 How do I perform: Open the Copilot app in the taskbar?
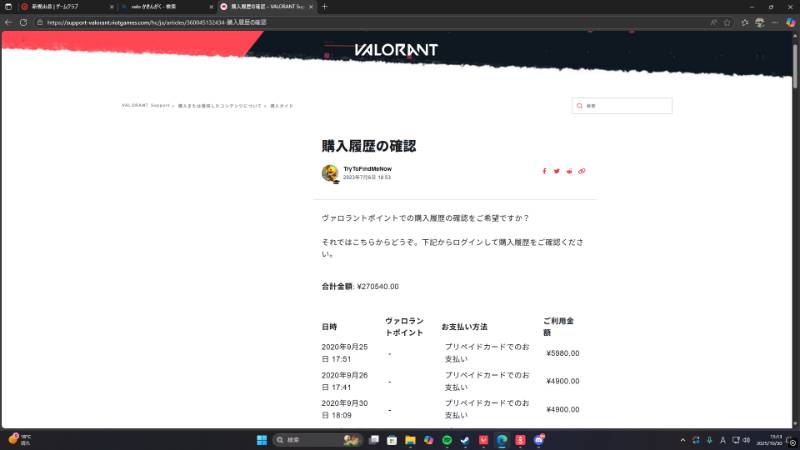pos(429,440)
